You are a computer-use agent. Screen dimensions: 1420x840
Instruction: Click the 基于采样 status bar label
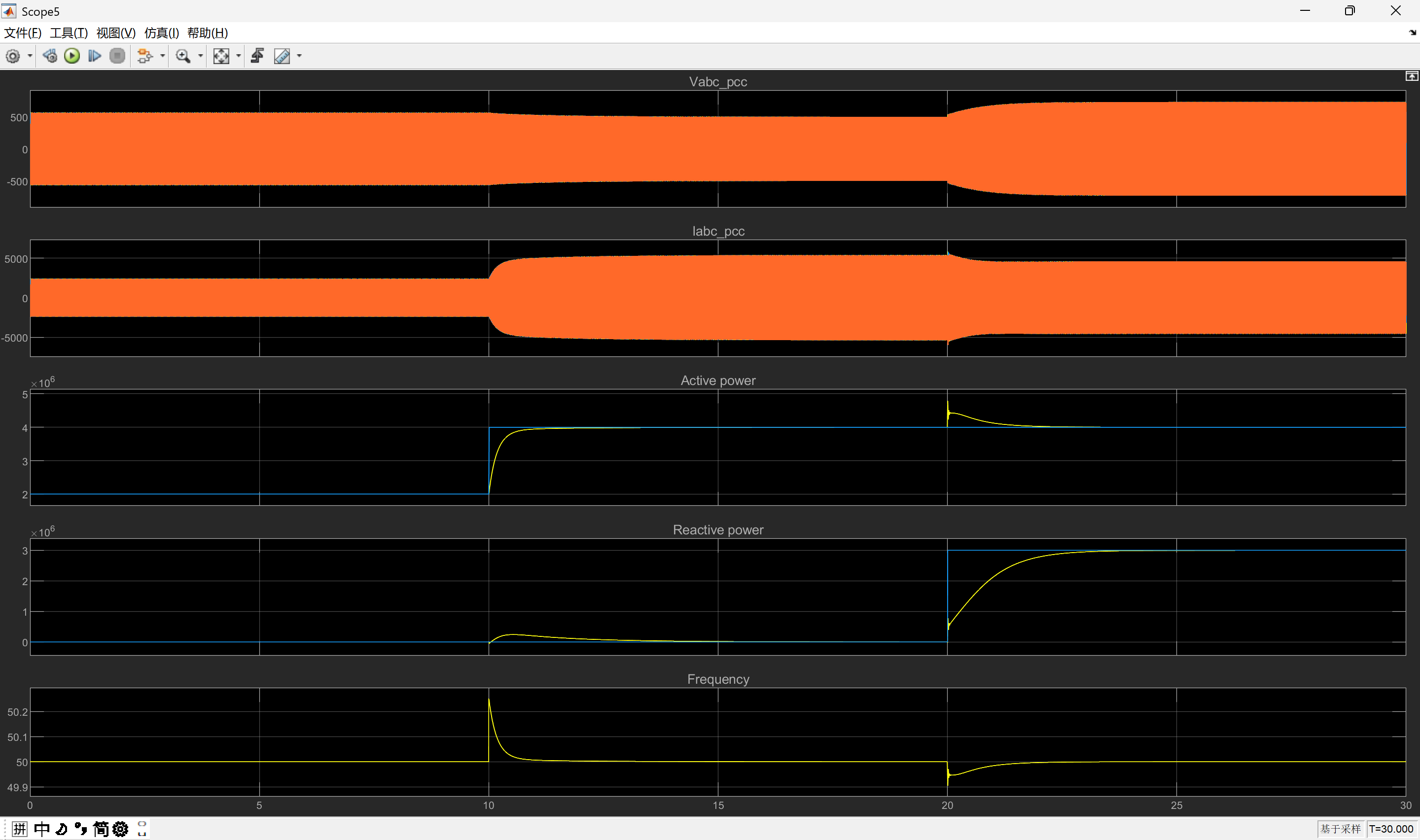coord(1340,829)
